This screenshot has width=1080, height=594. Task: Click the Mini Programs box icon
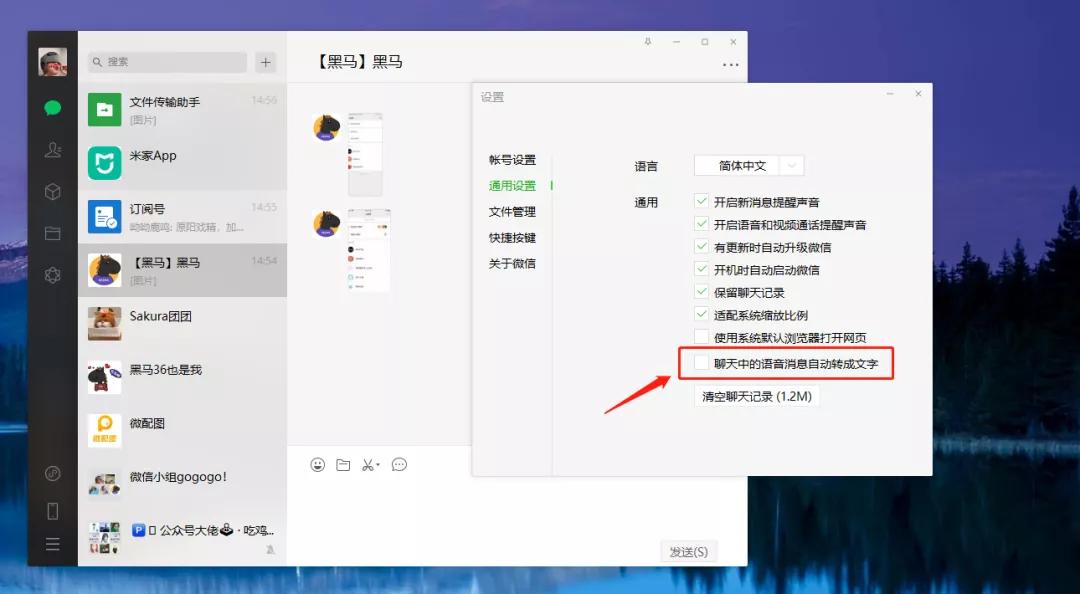tap(51, 191)
